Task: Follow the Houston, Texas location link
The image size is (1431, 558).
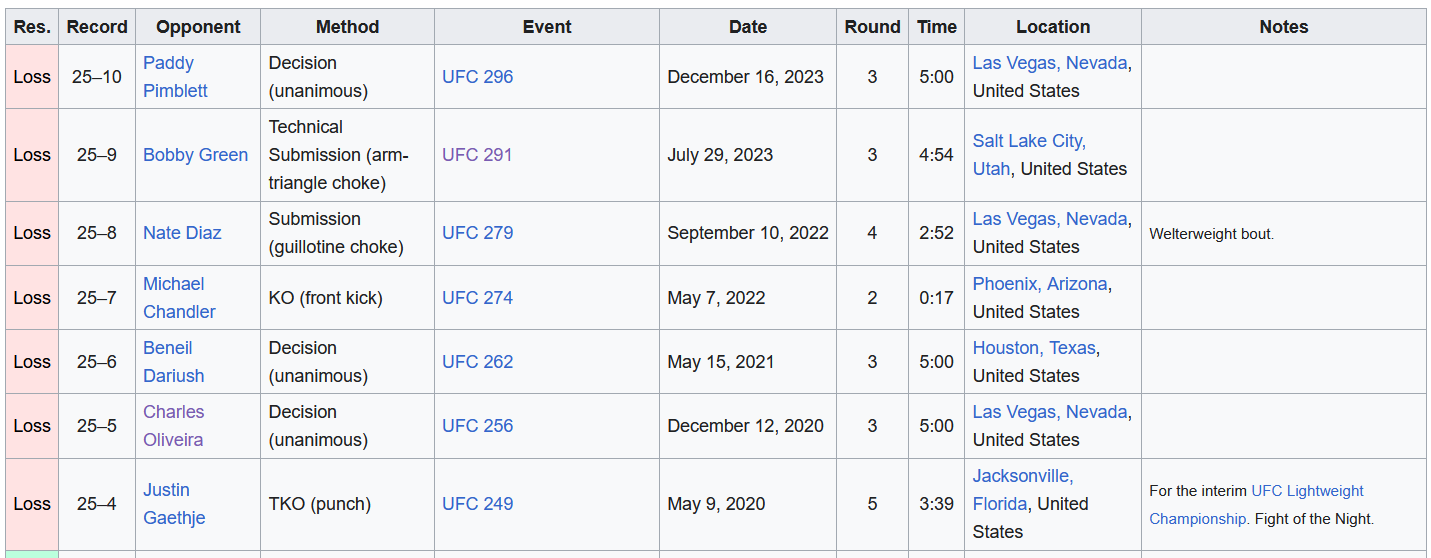Action: 1035,348
